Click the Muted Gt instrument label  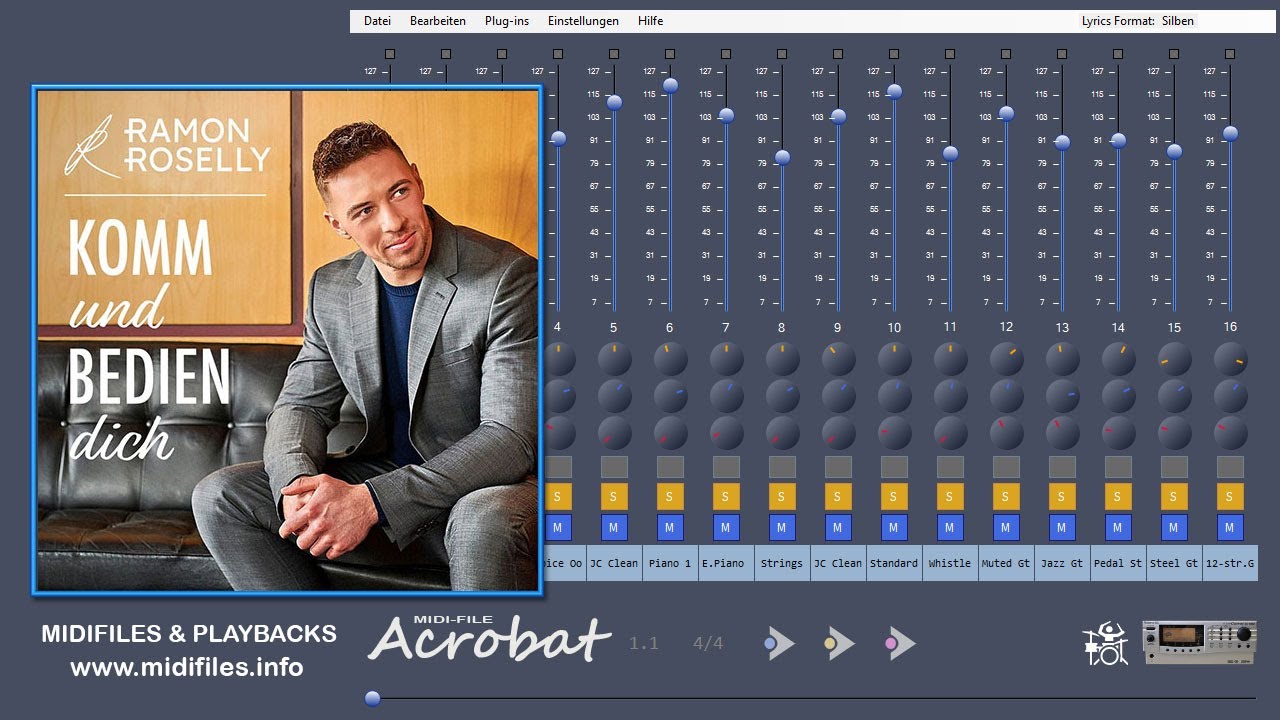pyautogui.click(x=1006, y=563)
